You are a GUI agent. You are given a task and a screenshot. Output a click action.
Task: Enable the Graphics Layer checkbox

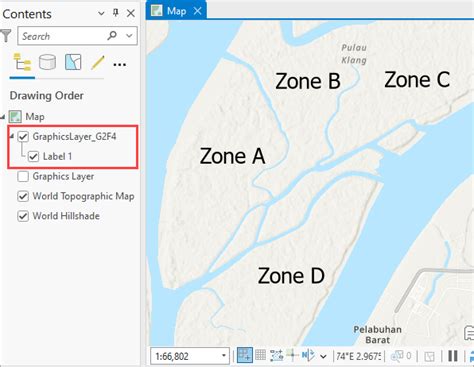[23, 176]
